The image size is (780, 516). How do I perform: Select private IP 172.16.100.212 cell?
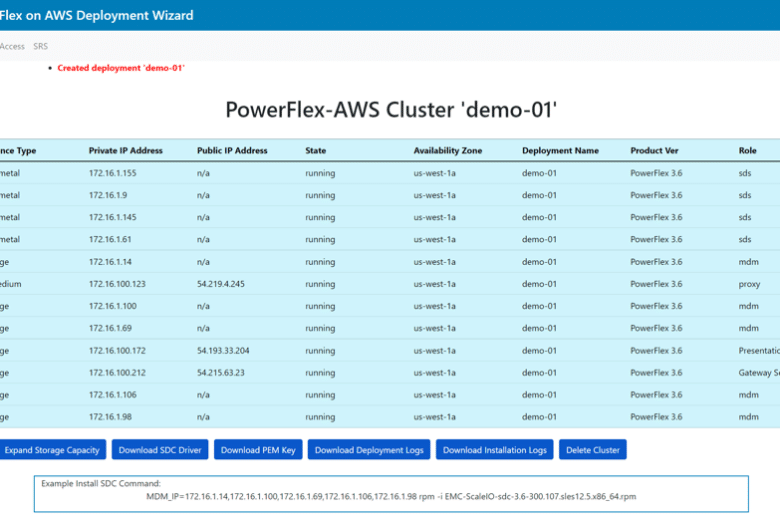tap(117, 372)
